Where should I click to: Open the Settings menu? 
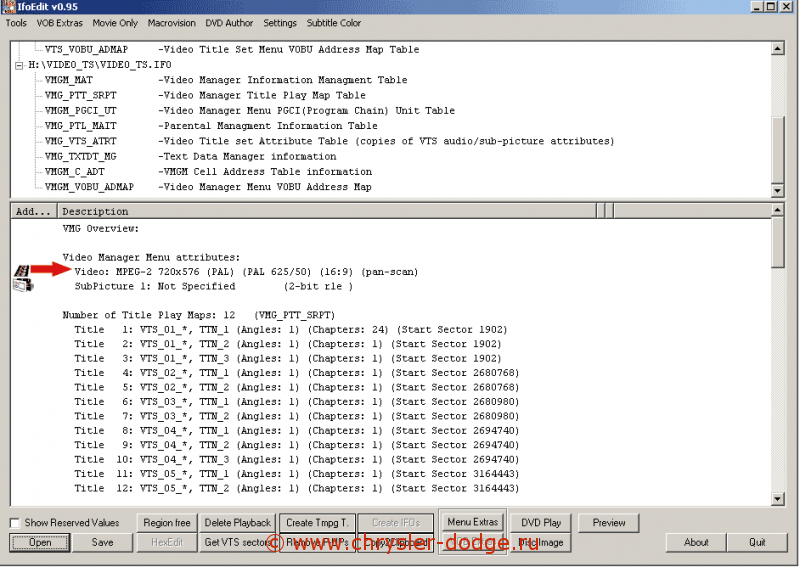click(x=280, y=23)
